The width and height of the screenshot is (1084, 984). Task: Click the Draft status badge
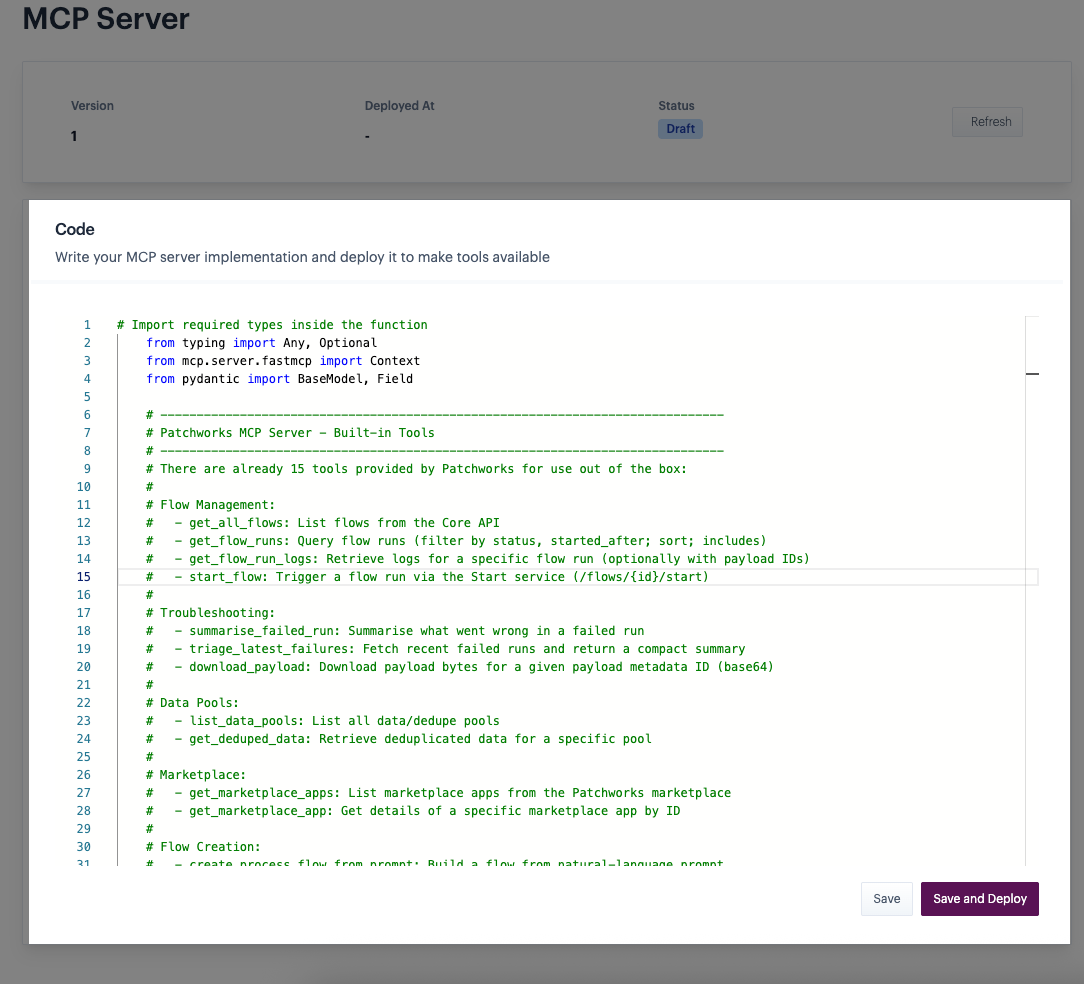coord(680,129)
